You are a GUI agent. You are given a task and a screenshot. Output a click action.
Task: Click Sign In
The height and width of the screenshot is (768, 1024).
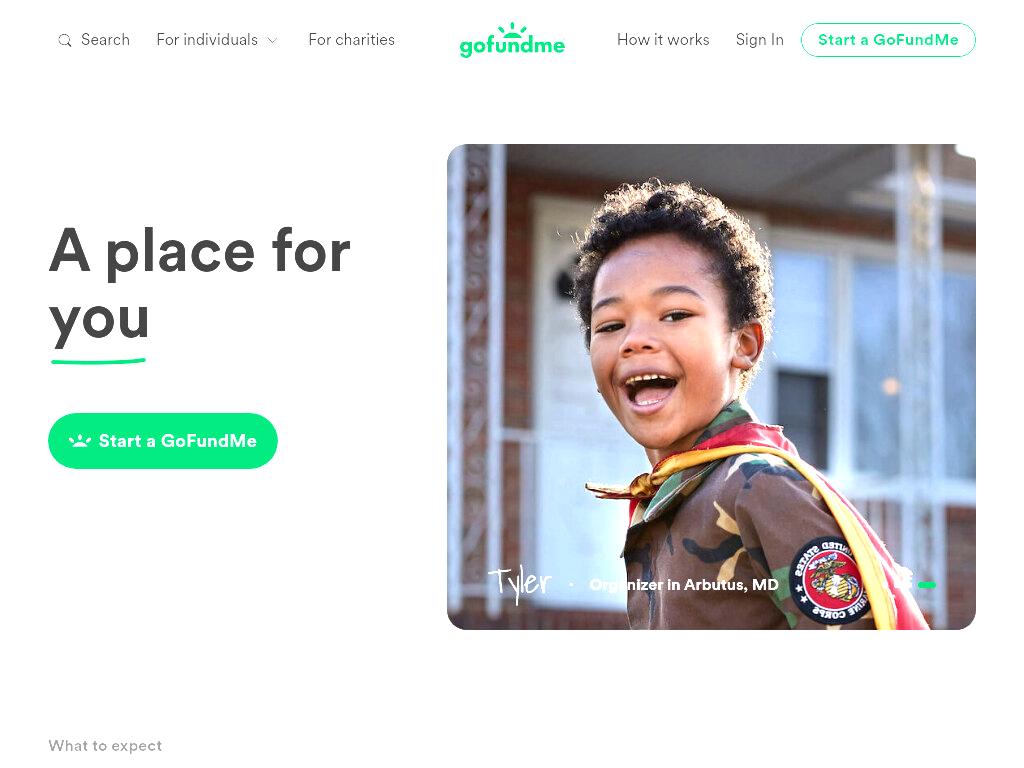[x=760, y=40]
